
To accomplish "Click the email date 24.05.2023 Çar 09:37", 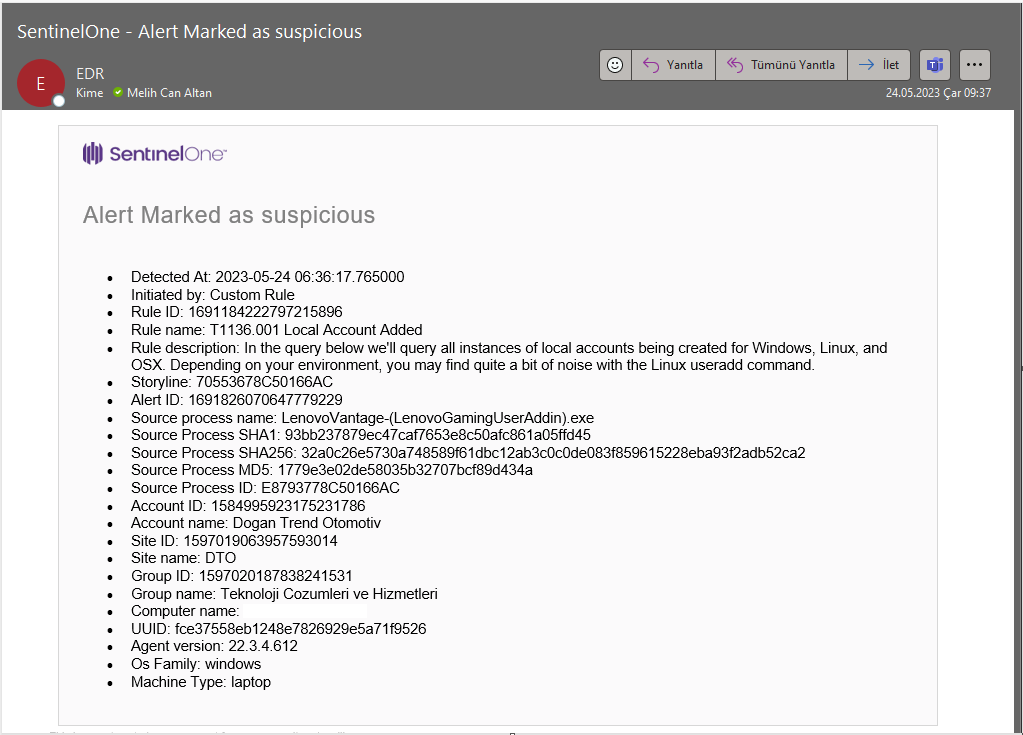I will [938, 93].
